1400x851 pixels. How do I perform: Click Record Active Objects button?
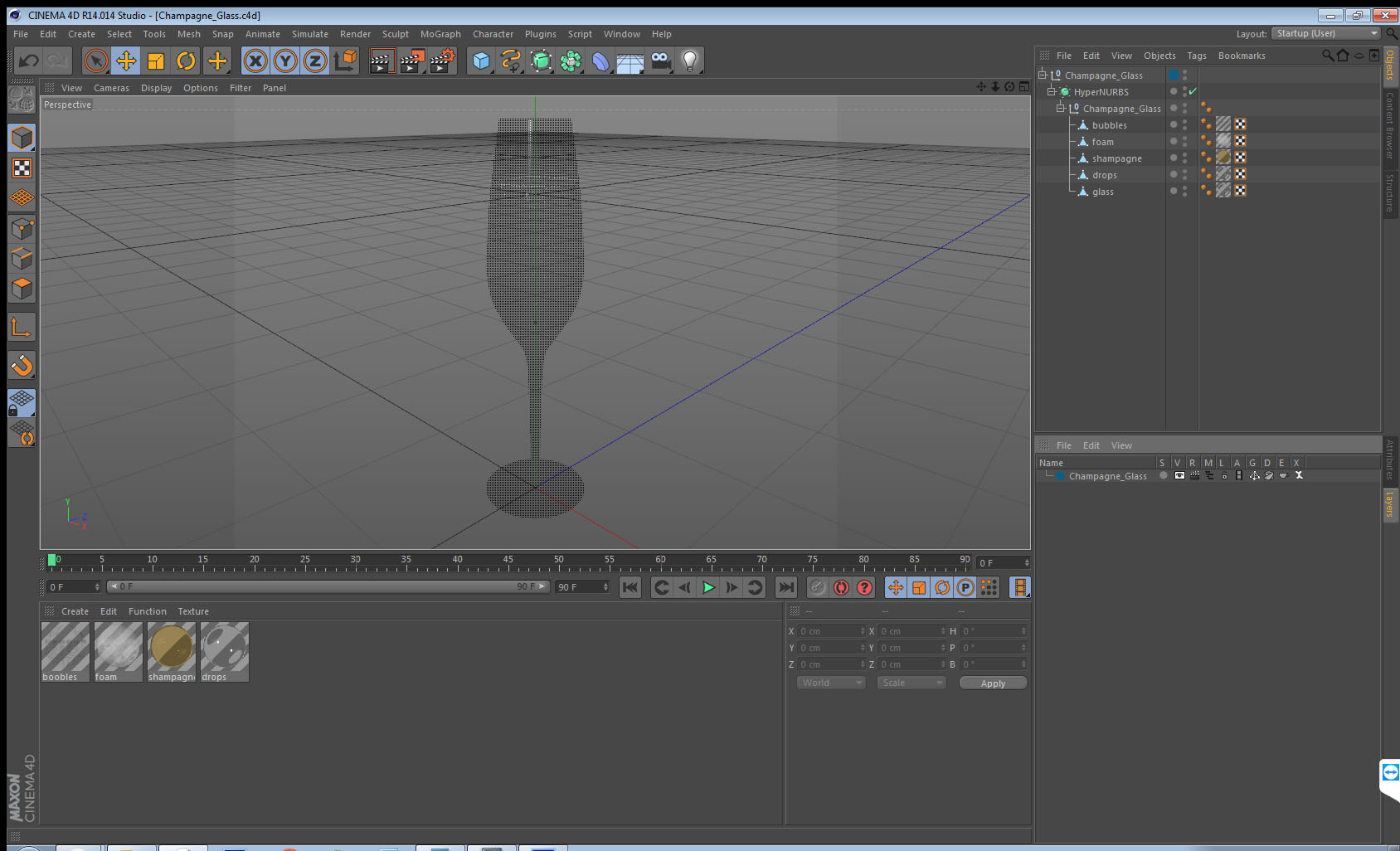tap(817, 587)
